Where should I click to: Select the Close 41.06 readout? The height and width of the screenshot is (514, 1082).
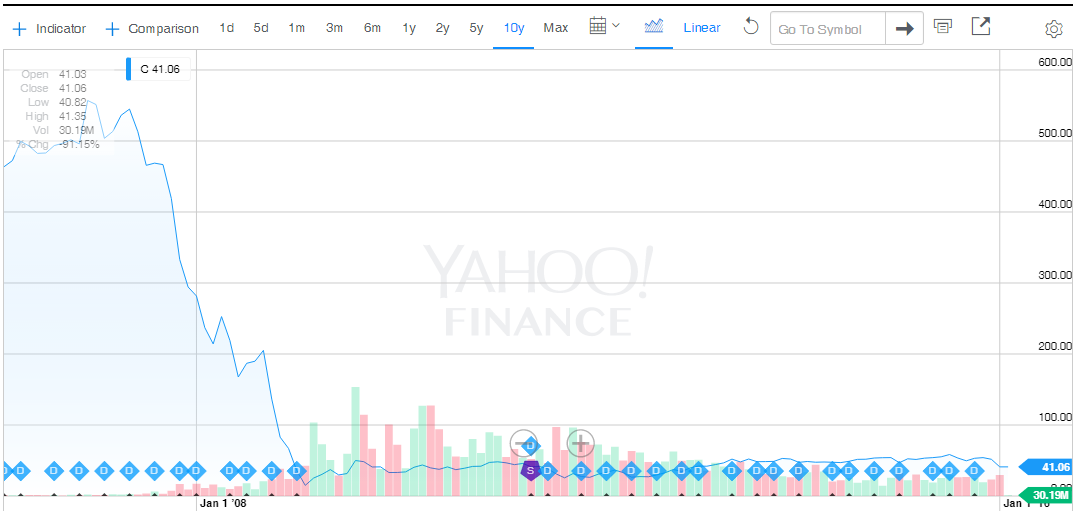coord(54,88)
